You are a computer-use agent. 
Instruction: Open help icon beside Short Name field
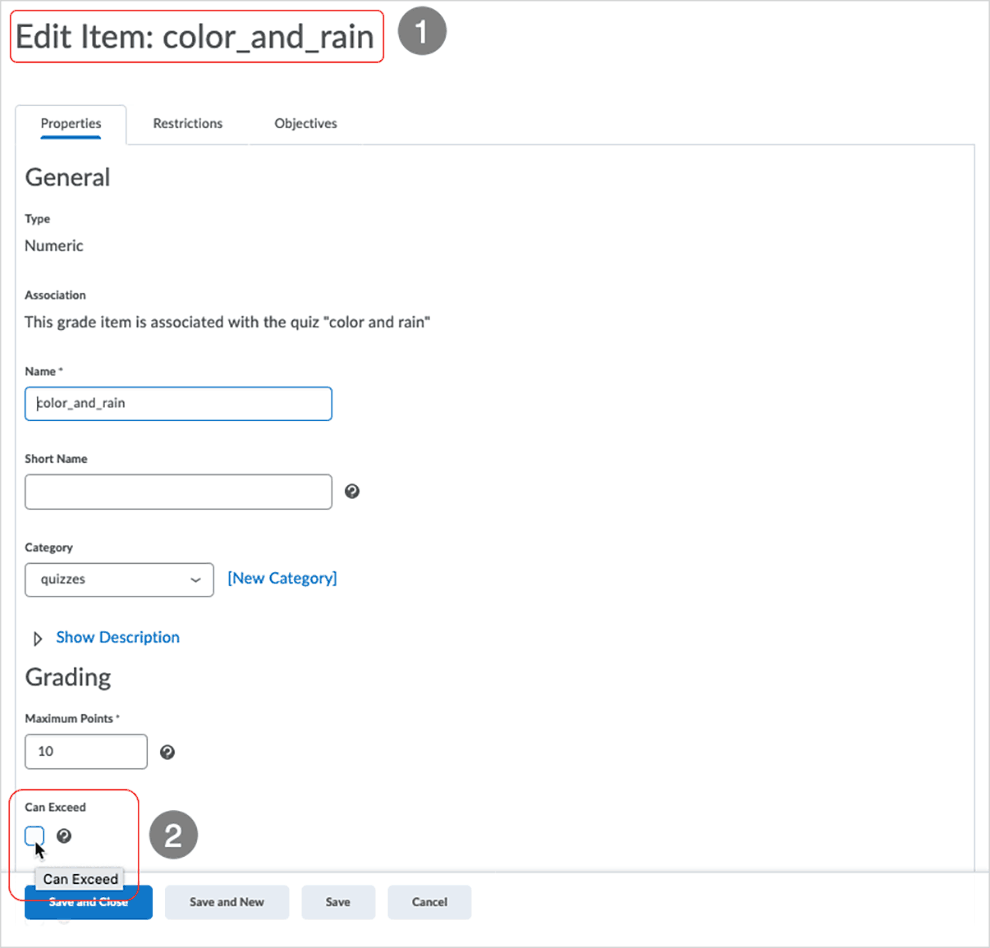point(352,491)
